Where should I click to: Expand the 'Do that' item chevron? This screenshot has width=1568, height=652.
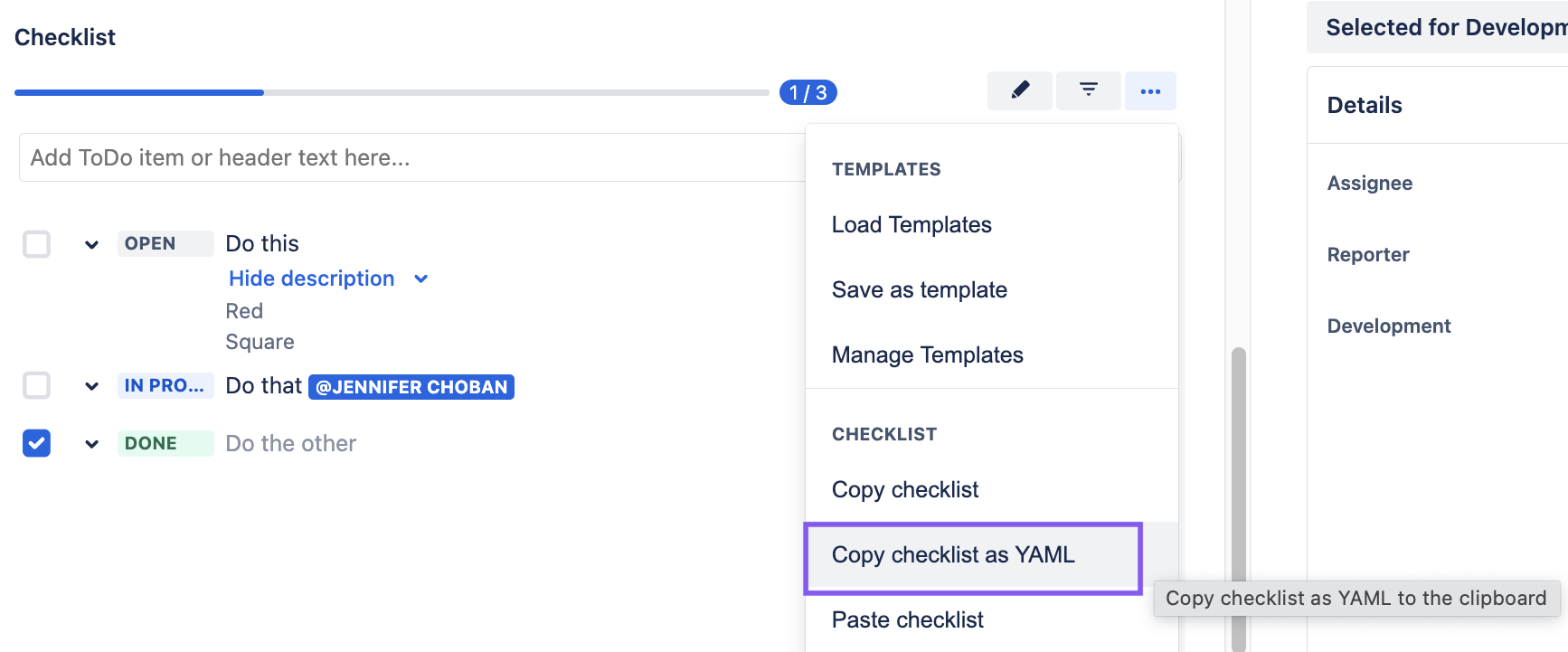coord(90,385)
